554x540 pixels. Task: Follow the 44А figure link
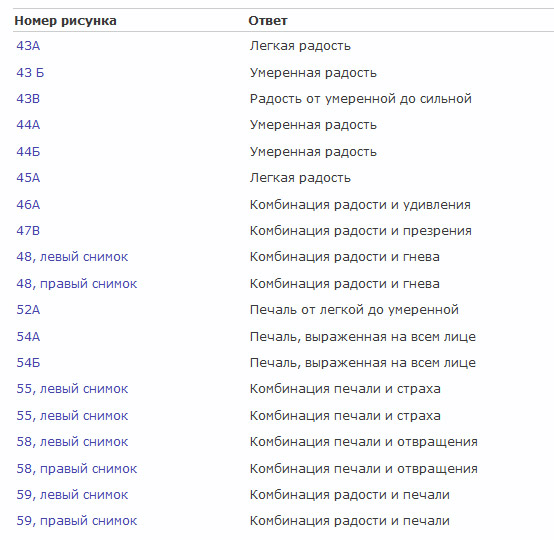28,125
